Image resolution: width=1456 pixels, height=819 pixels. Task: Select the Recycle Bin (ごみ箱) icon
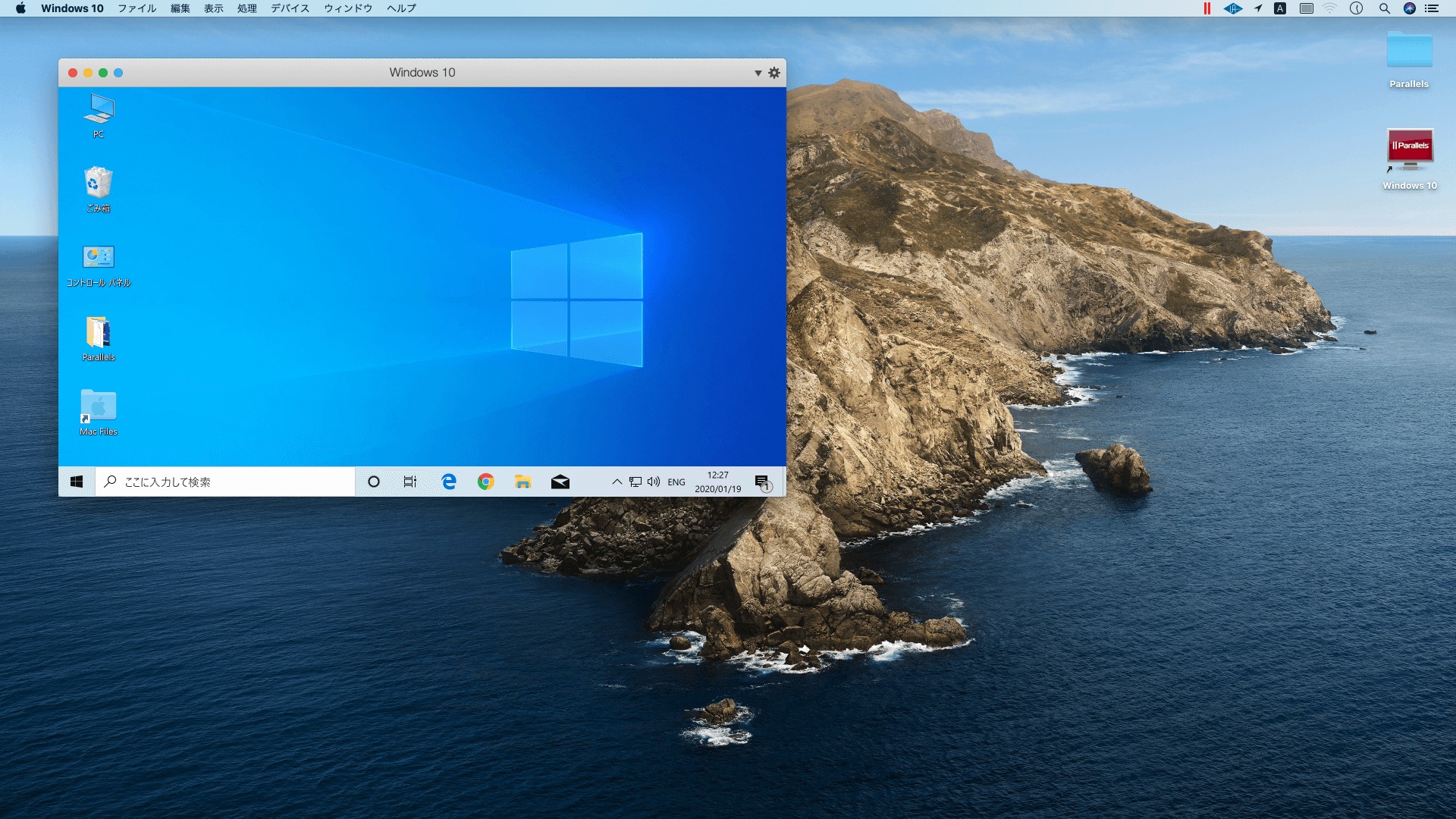coord(99,190)
